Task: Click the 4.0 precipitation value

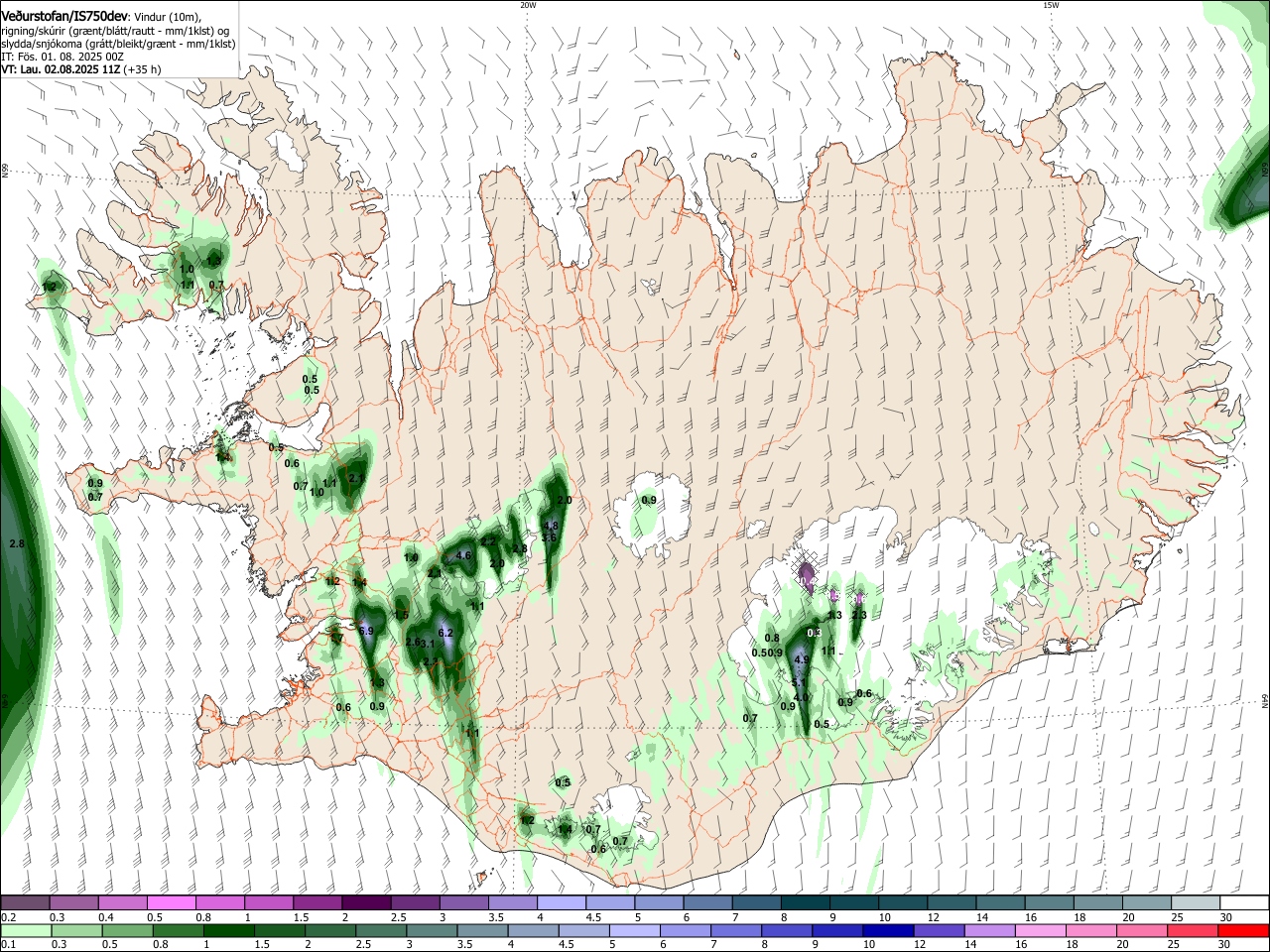Action: (801, 697)
